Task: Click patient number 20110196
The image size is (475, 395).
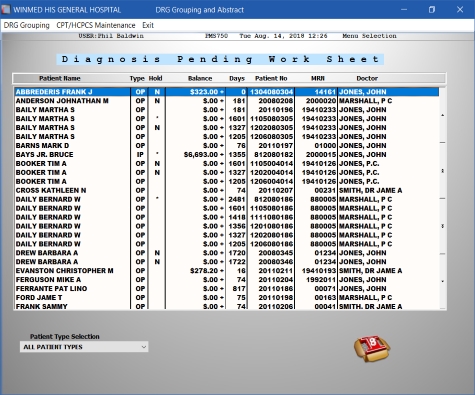Action: pos(276,110)
